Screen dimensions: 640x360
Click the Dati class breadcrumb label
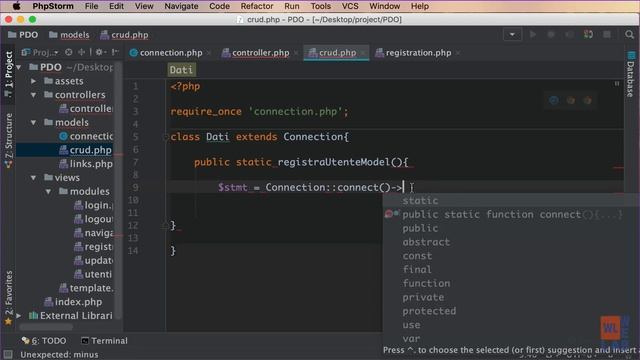coord(182,70)
